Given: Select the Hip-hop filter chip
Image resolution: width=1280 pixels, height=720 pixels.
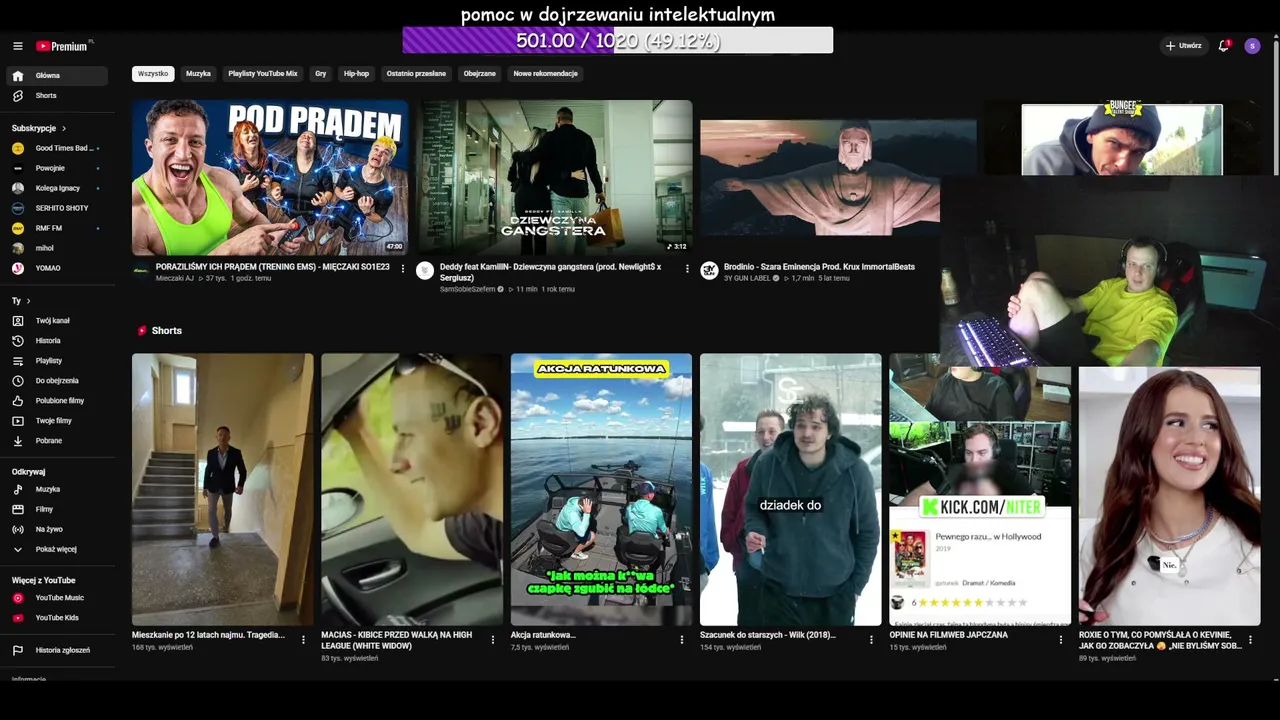Looking at the screenshot, I should coord(356,74).
